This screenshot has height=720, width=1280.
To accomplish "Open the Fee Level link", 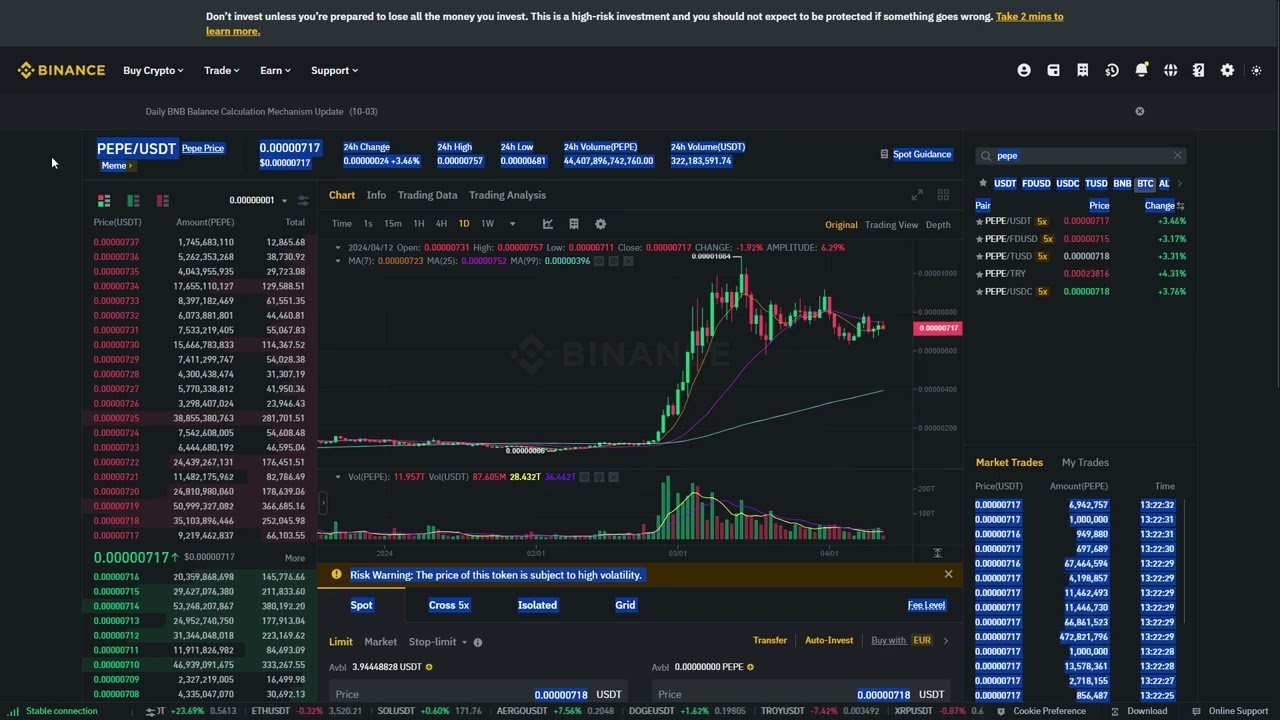I will [926, 605].
